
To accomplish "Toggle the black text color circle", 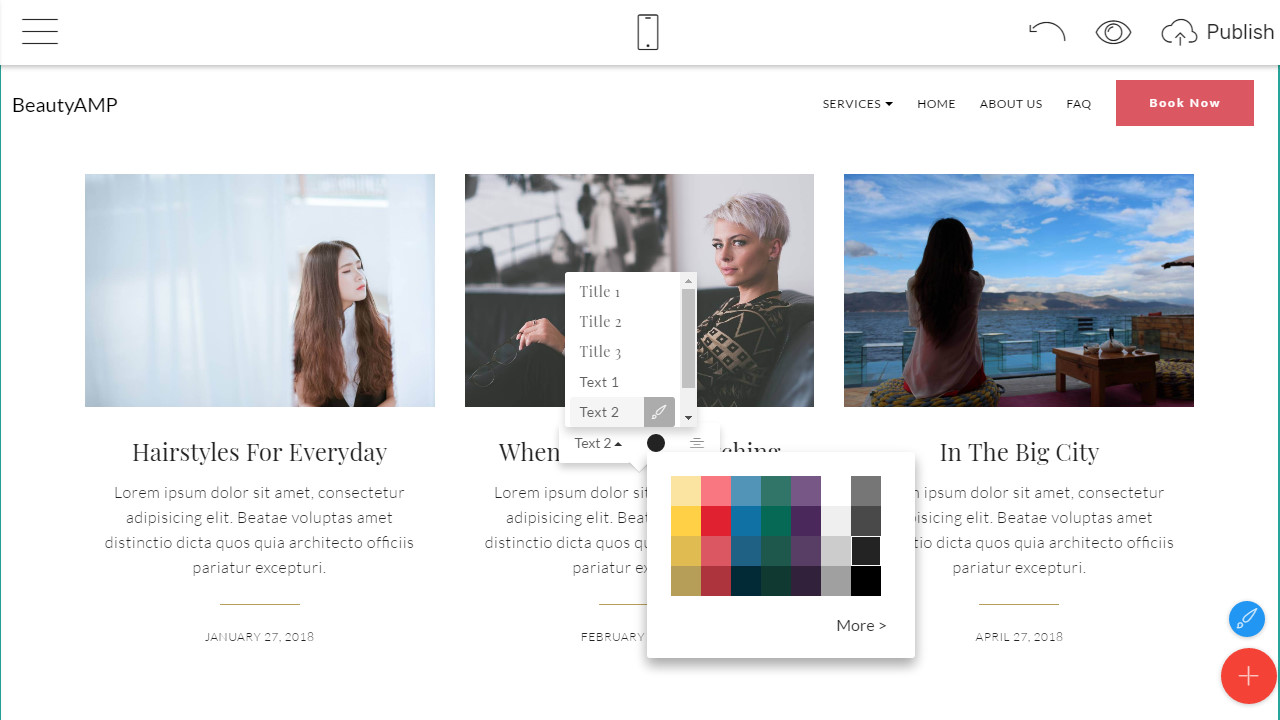I will [656, 443].
